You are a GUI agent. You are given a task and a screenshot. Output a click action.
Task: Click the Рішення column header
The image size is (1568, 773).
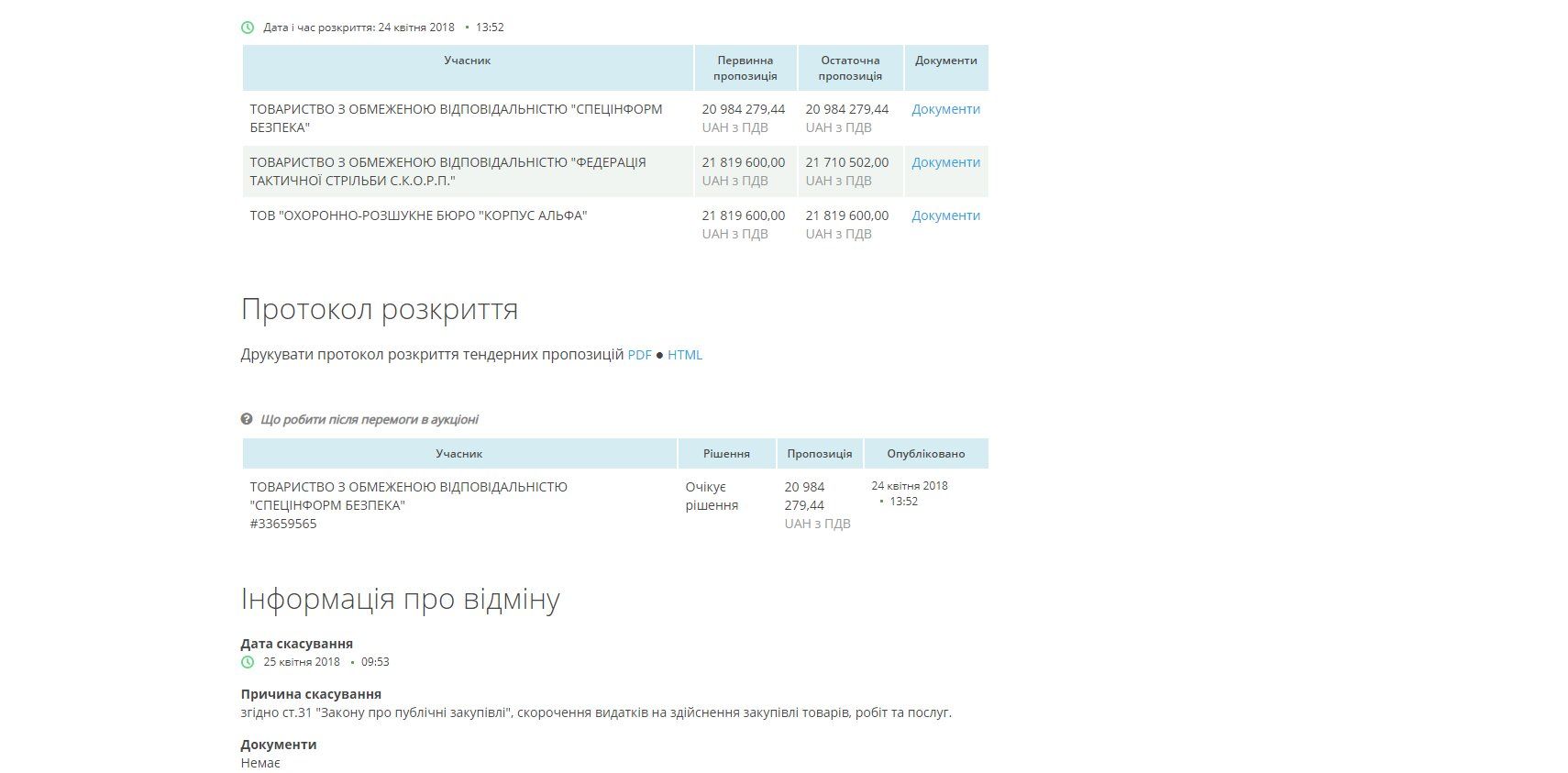[x=726, y=454]
